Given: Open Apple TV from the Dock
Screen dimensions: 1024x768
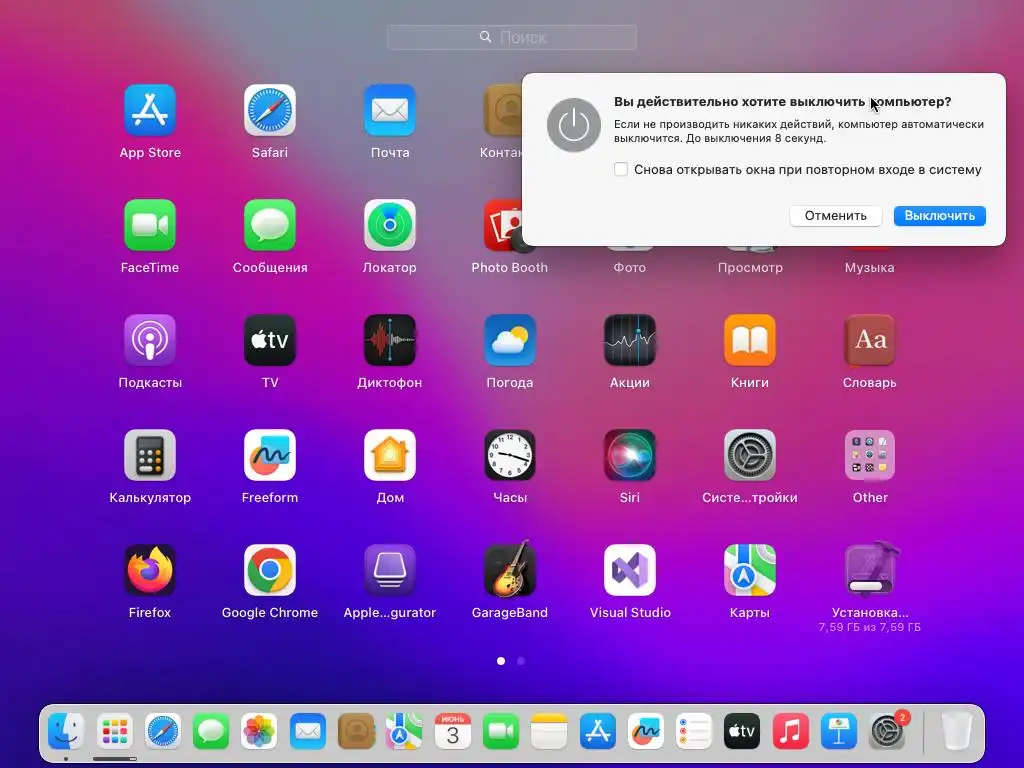Looking at the screenshot, I should 742,731.
